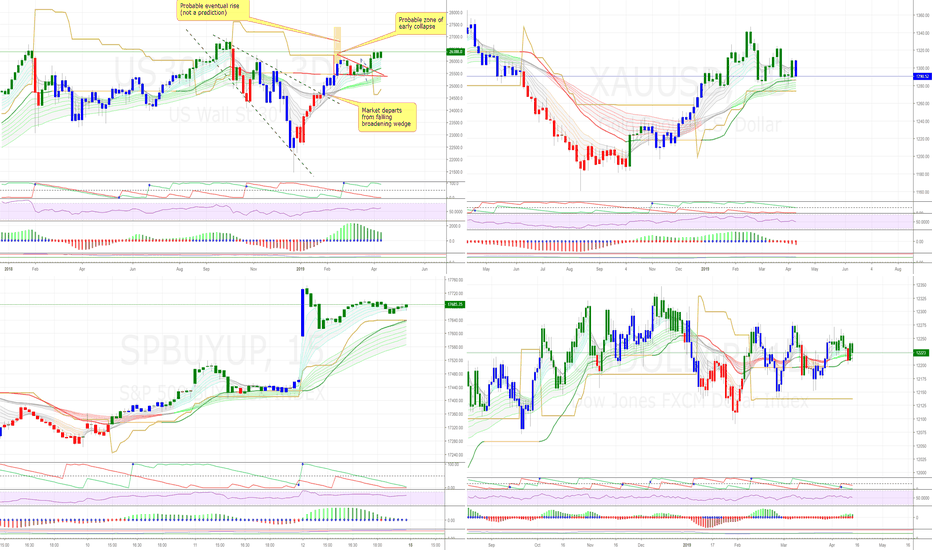This screenshot has height=550, width=932.
Task: Click 'Jul' on the XAUUSD time axis
Action: tap(543, 269)
